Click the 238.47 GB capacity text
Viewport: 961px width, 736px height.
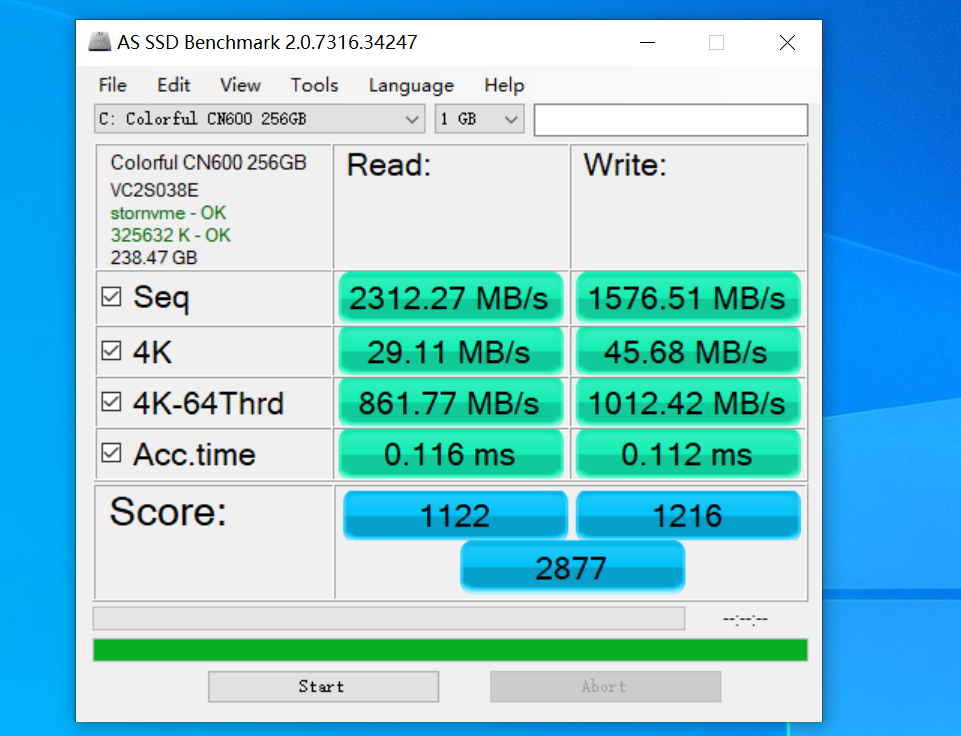coord(154,257)
